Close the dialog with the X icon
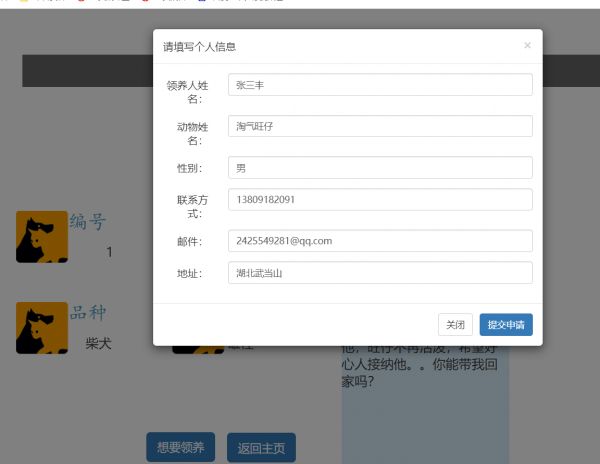The height and width of the screenshot is (464, 600). (x=527, y=46)
